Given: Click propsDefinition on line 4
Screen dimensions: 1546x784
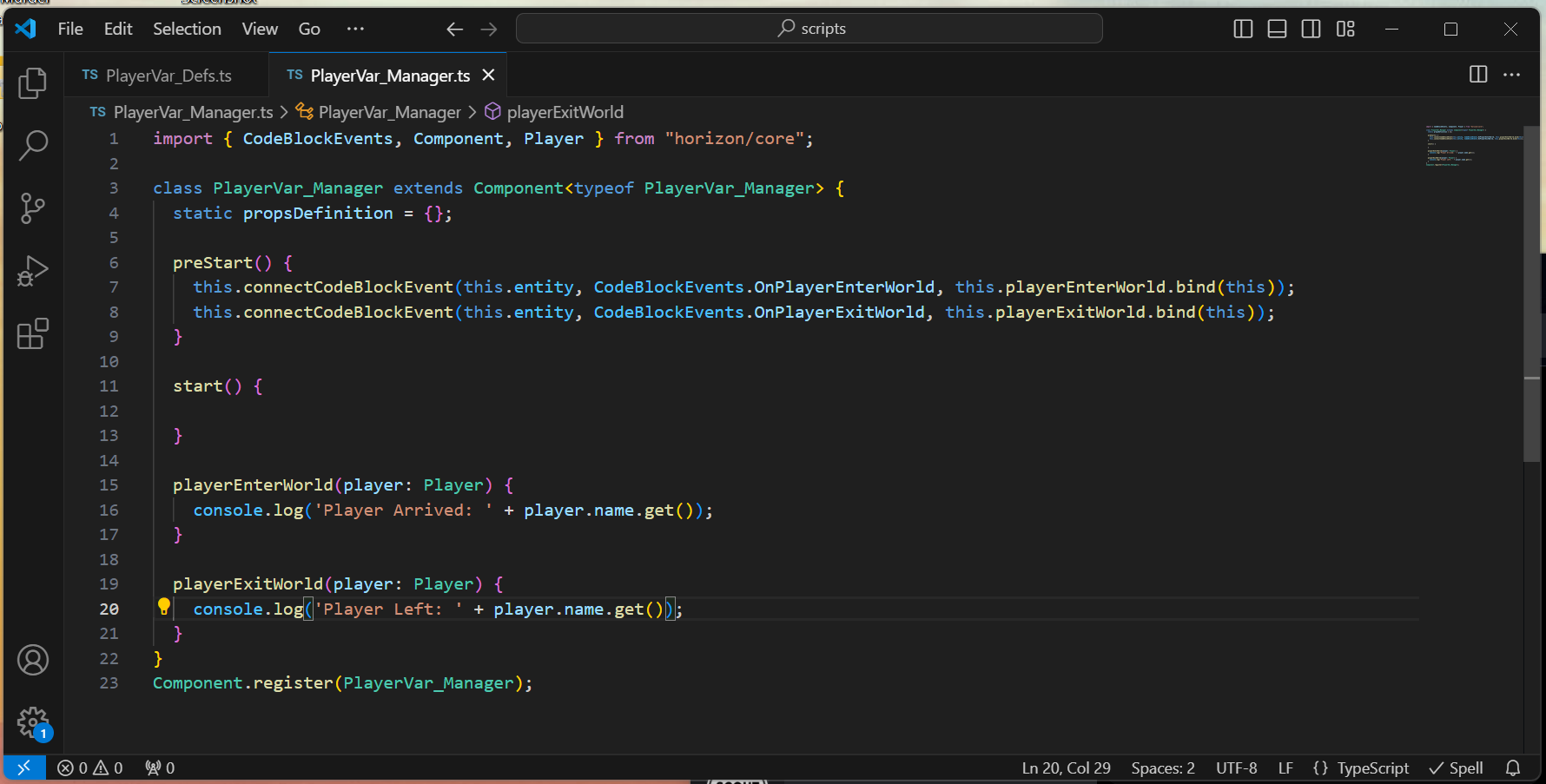Looking at the screenshot, I should pos(318,213).
